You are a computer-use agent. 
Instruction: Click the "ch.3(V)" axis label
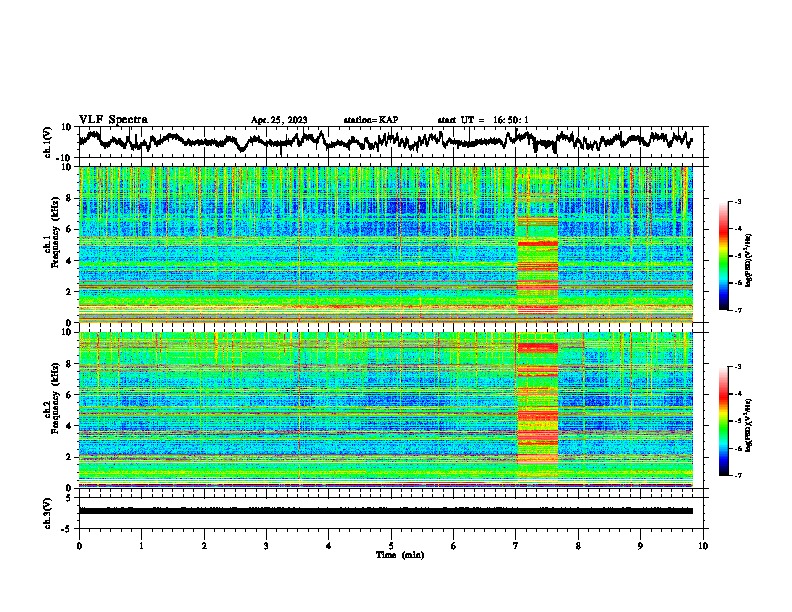click(48, 513)
